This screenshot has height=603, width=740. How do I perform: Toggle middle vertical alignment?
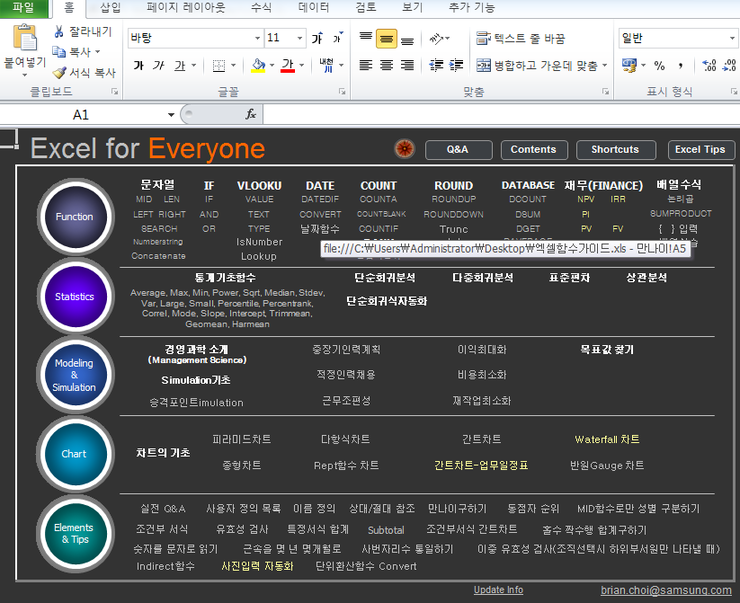tap(387, 39)
